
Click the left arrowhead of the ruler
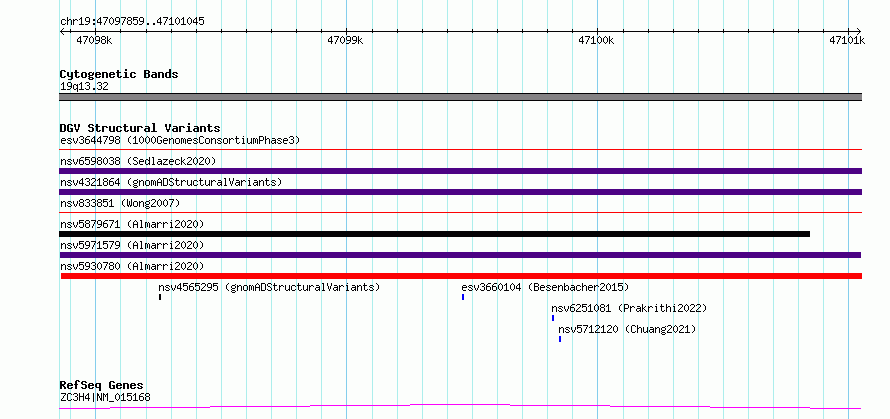tap(62, 31)
